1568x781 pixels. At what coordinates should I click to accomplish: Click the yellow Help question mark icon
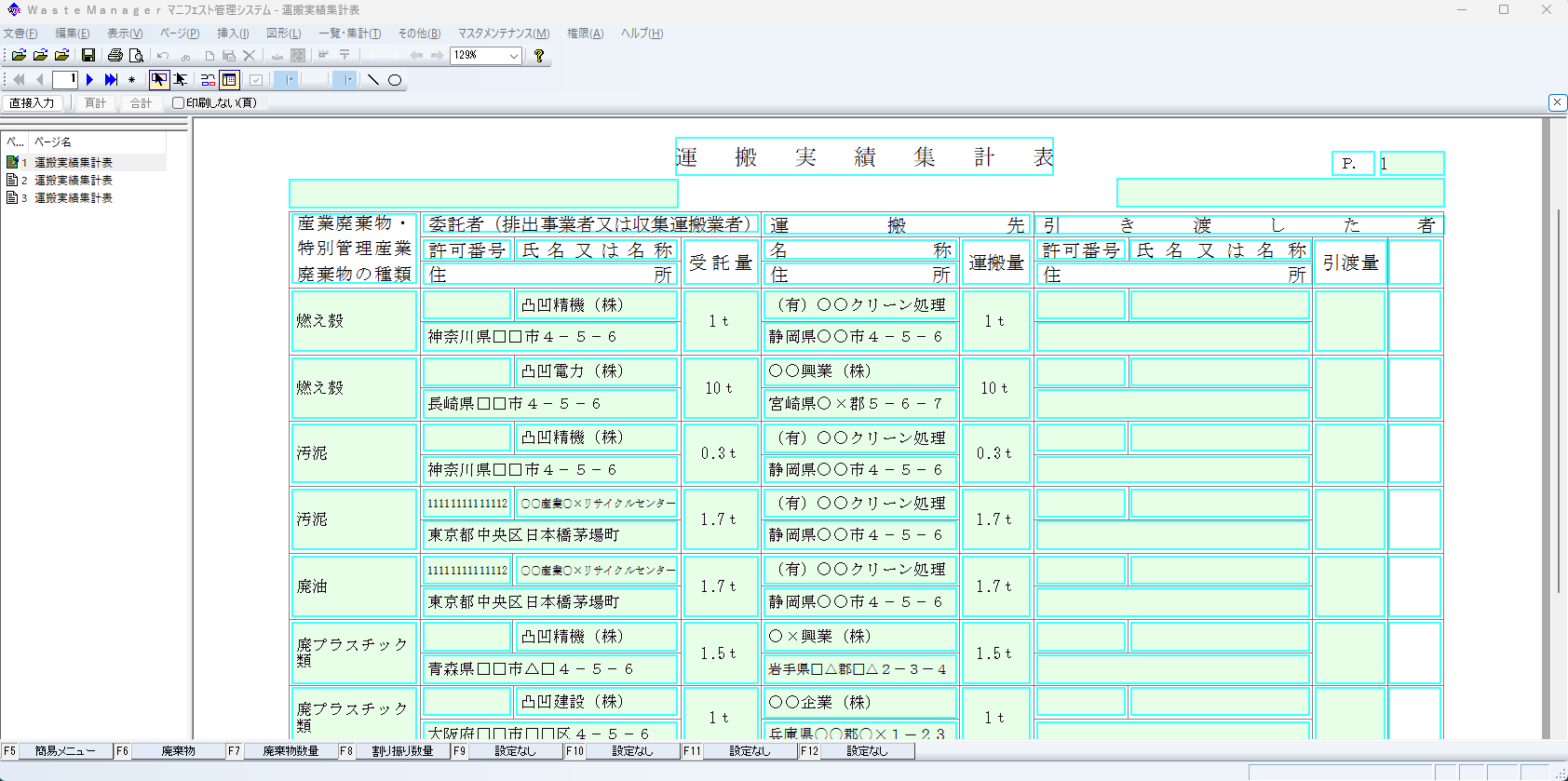[538, 56]
